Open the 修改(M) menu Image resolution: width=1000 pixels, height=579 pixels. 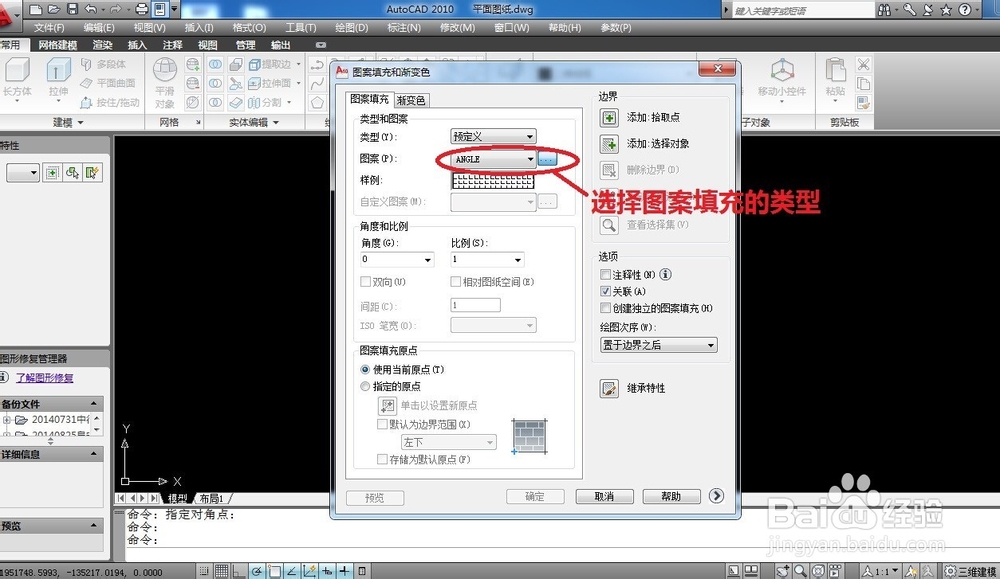(457, 27)
